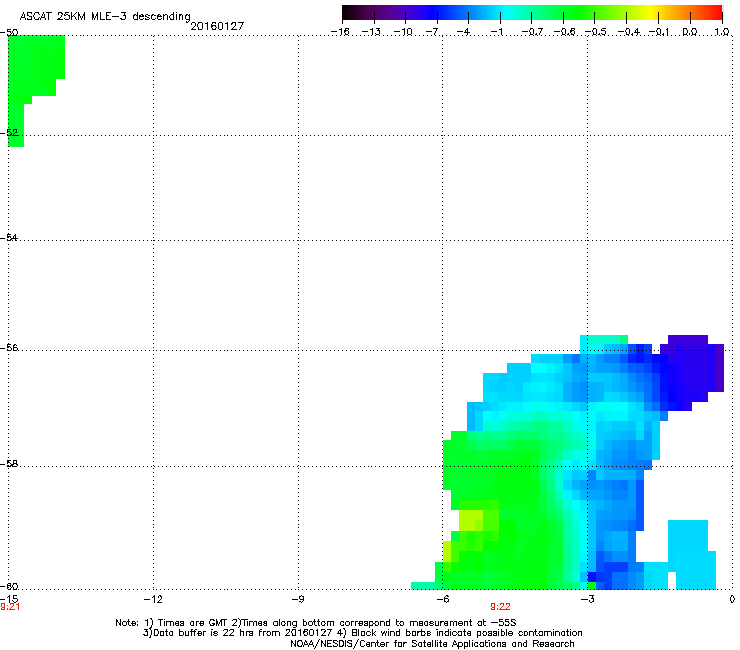
Task: Click the "-13" color scale label
Action: point(371,32)
